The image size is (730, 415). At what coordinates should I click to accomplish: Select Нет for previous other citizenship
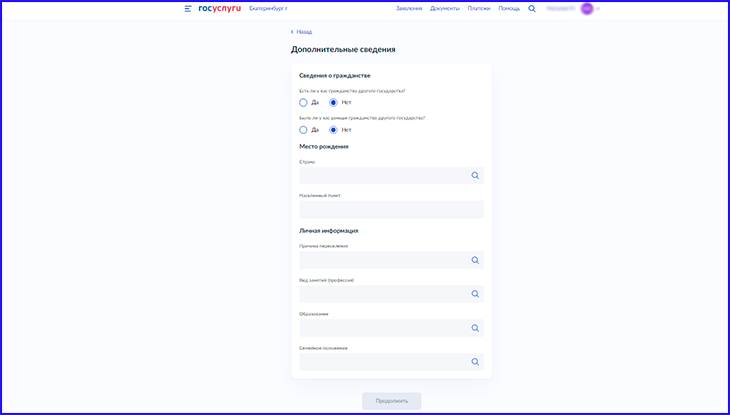pos(334,129)
